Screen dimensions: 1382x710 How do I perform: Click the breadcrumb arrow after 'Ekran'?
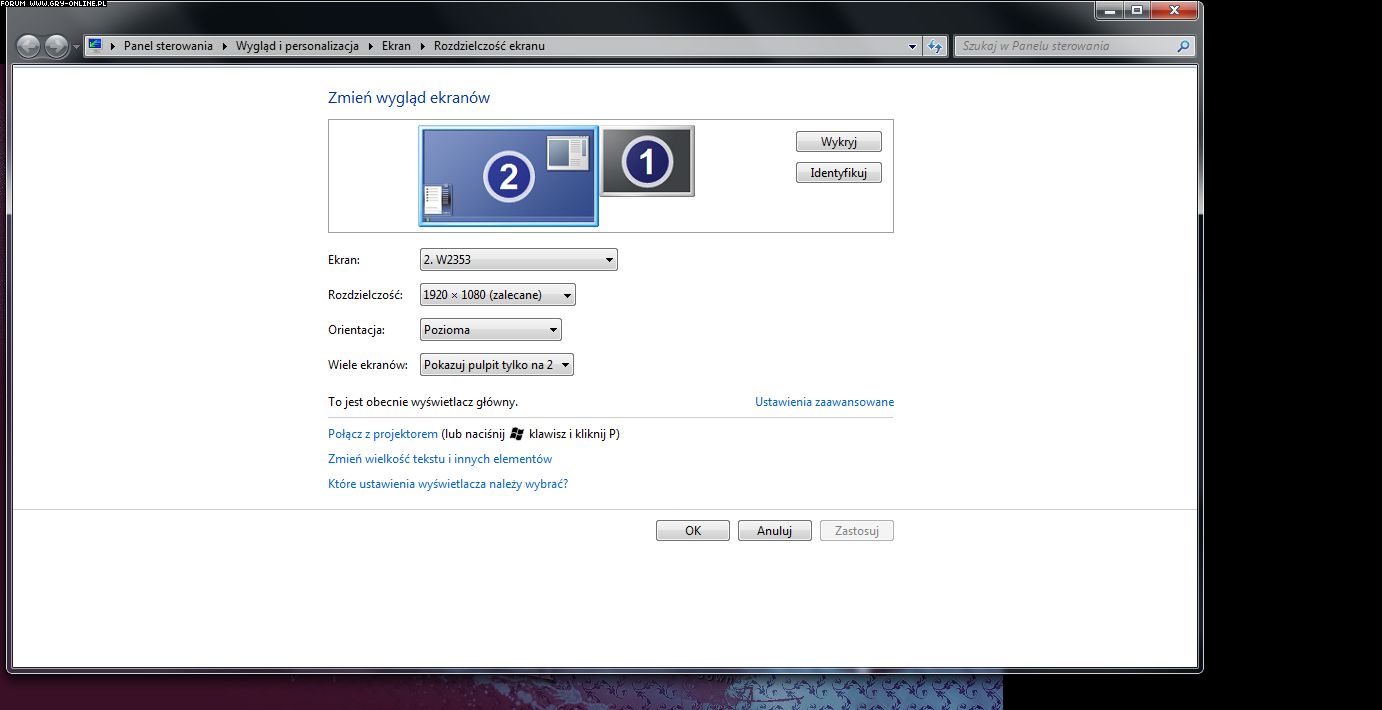coord(423,46)
